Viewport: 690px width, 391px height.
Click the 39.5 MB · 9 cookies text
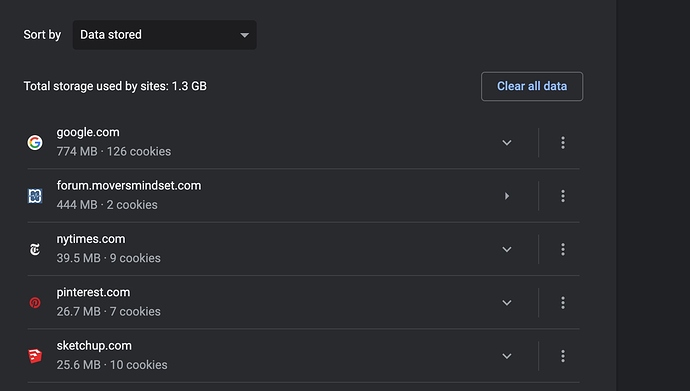(108, 258)
